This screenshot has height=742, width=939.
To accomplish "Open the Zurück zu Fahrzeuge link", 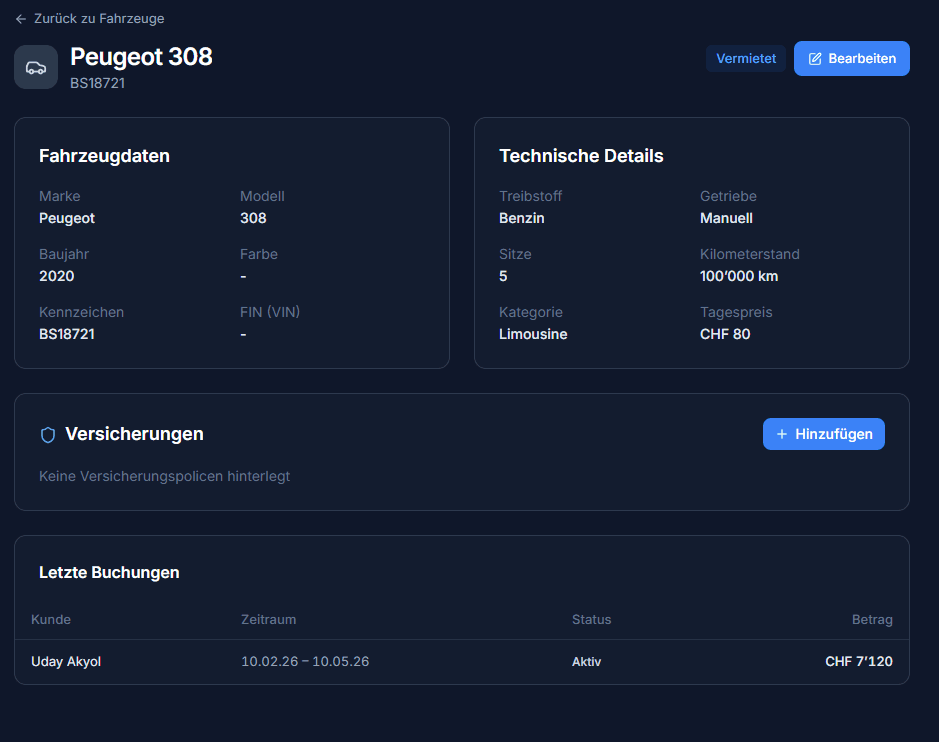I will pyautogui.click(x=98, y=19).
